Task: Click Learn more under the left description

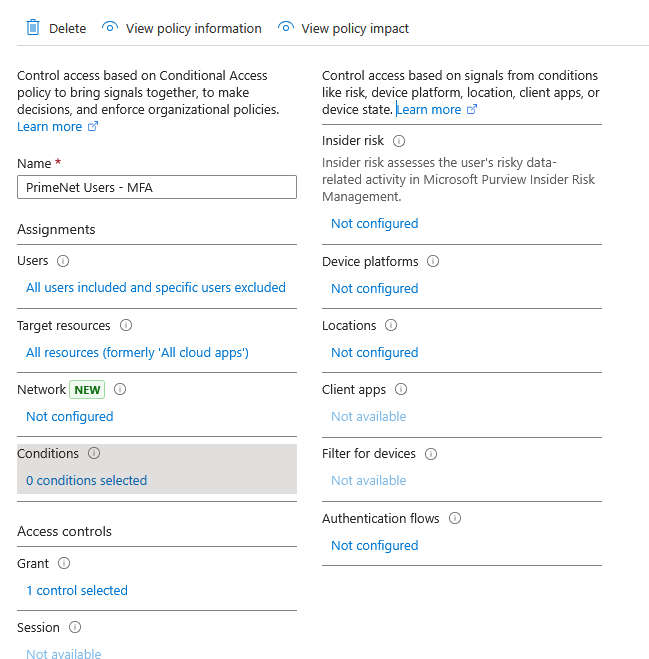Action: click(x=50, y=127)
